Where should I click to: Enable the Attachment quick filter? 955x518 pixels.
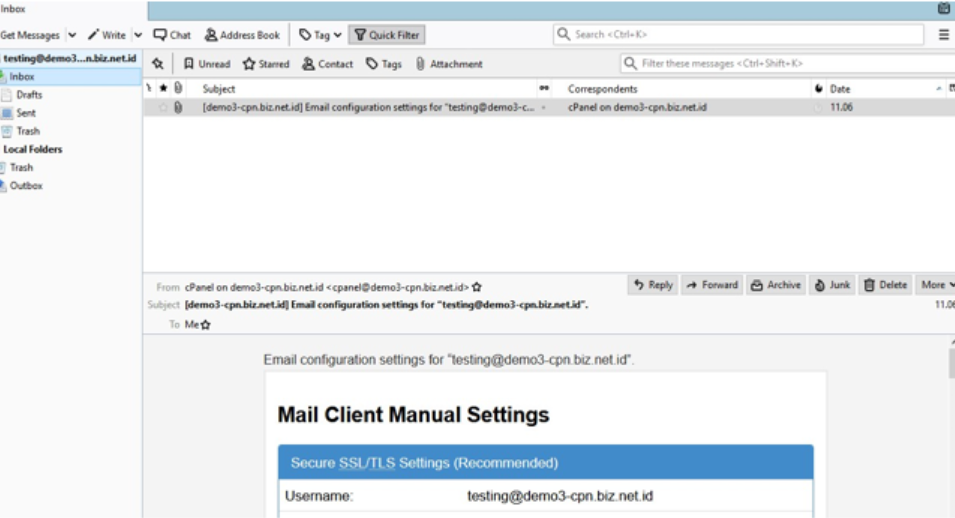[x=449, y=64]
